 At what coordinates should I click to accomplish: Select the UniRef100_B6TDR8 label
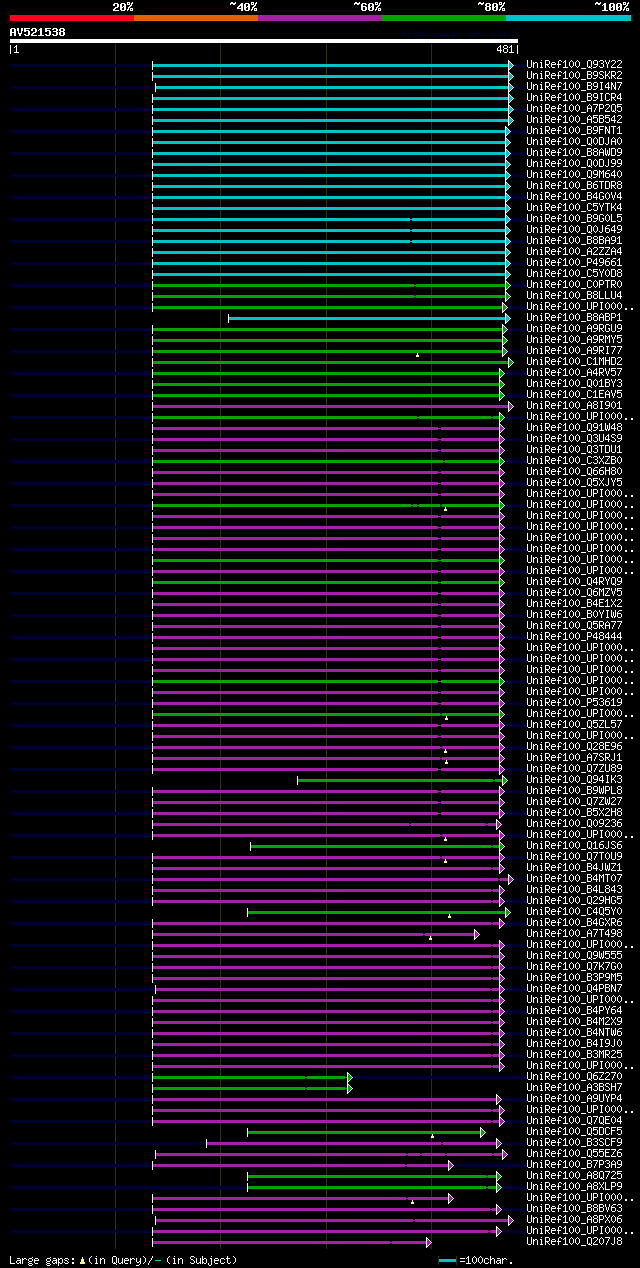click(x=574, y=185)
